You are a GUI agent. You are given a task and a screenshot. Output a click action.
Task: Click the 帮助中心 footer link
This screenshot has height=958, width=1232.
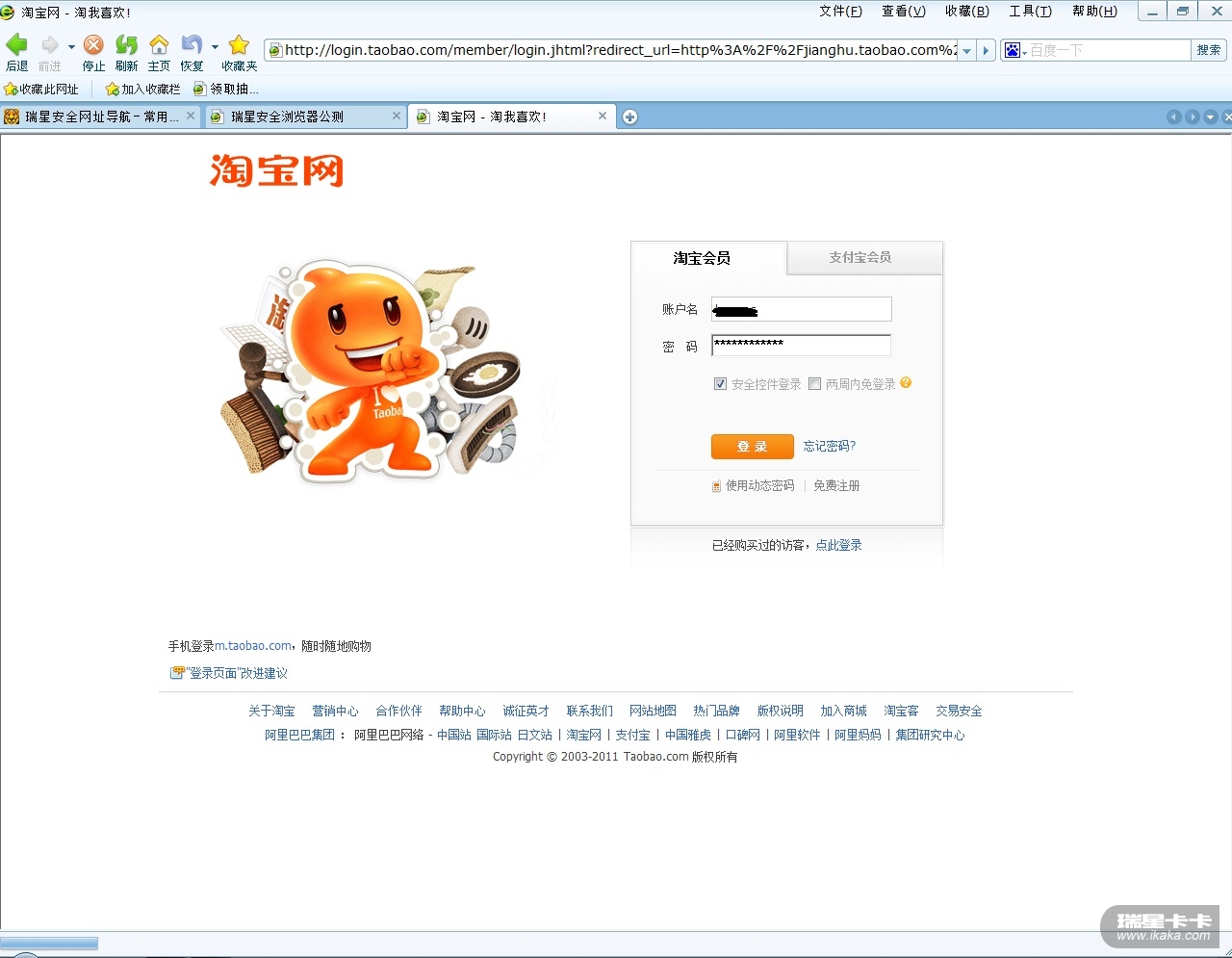[462, 711]
